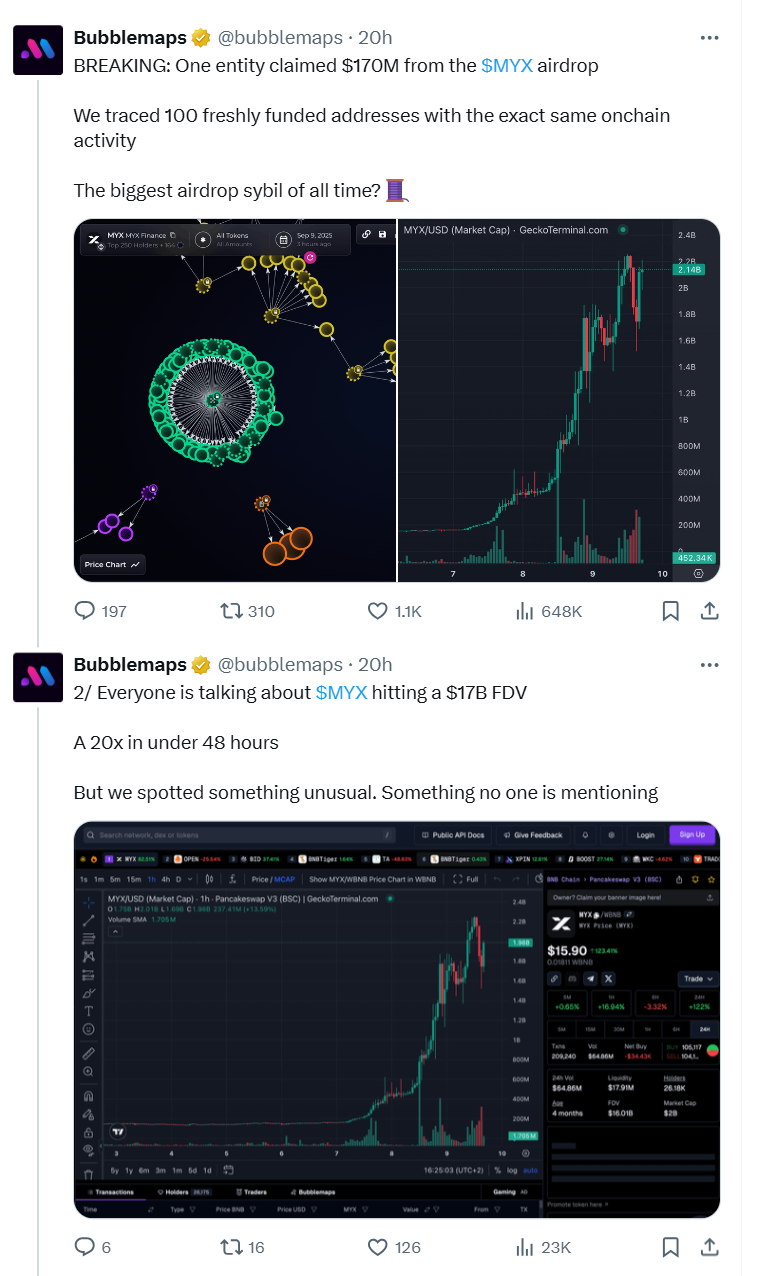Open the bubble map cluster image
Viewport: 757px width, 1276px height.
tap(236, 400)
